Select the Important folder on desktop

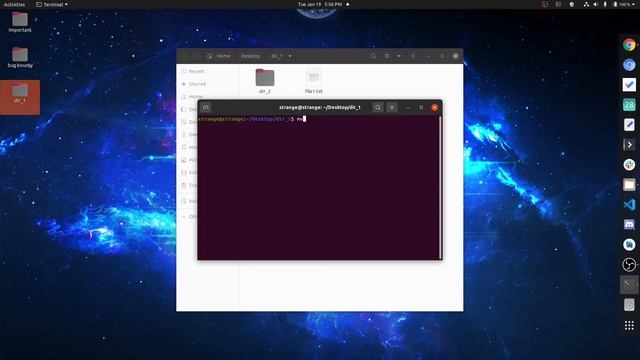click(20, 22)
